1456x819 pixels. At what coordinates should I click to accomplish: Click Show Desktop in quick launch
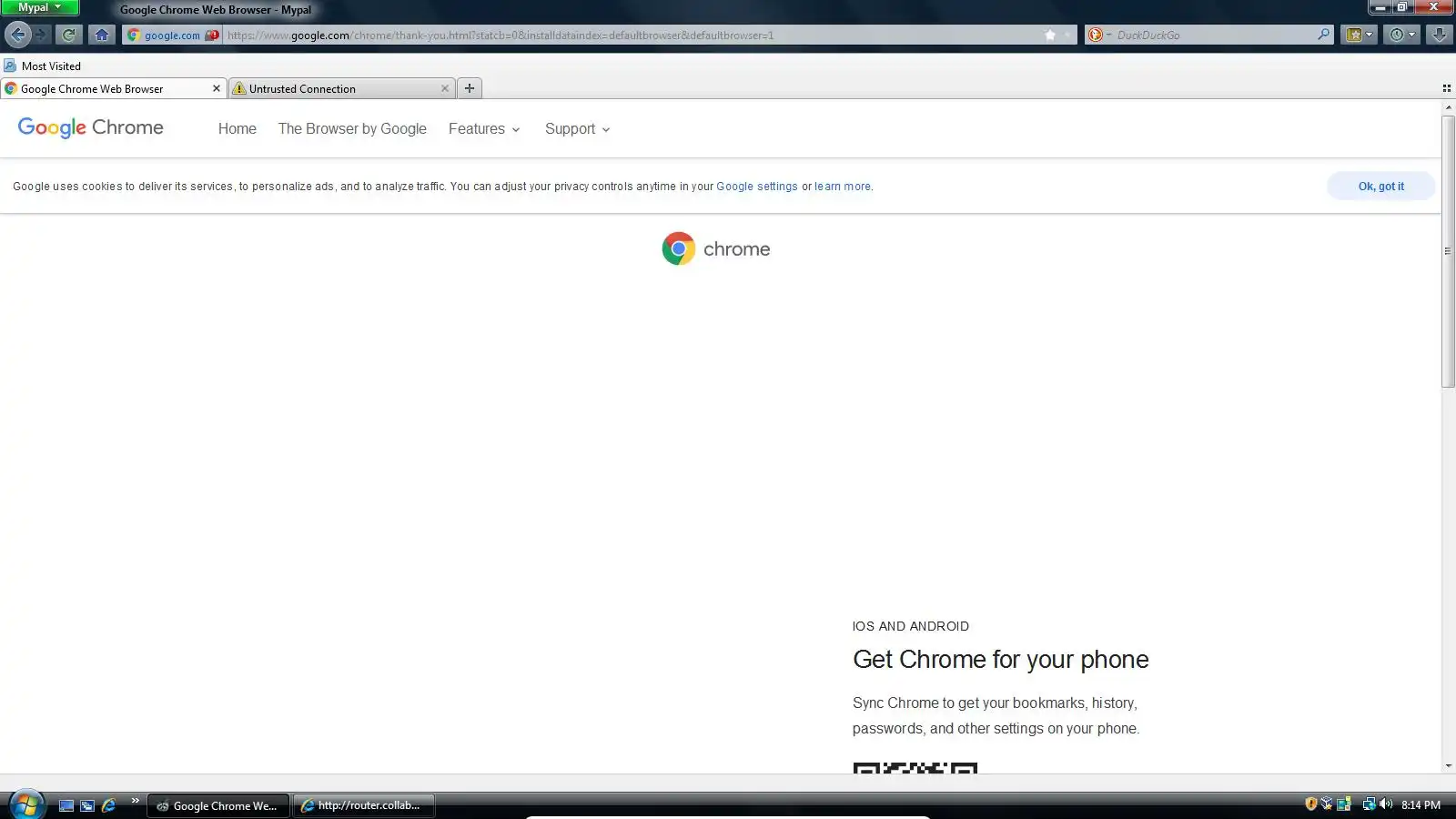[x=66, y=805]
